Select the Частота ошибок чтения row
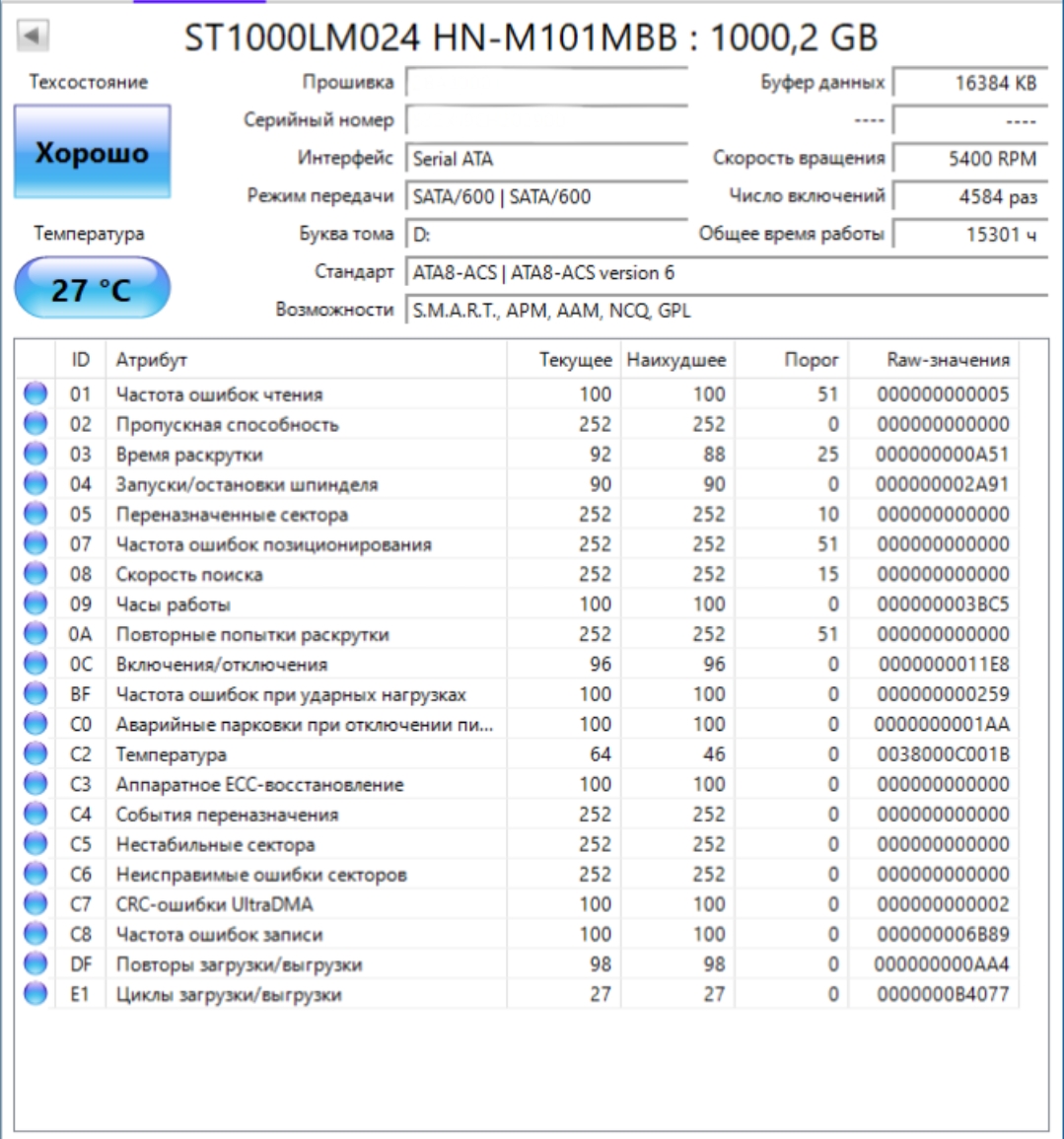 coord(517,393)
